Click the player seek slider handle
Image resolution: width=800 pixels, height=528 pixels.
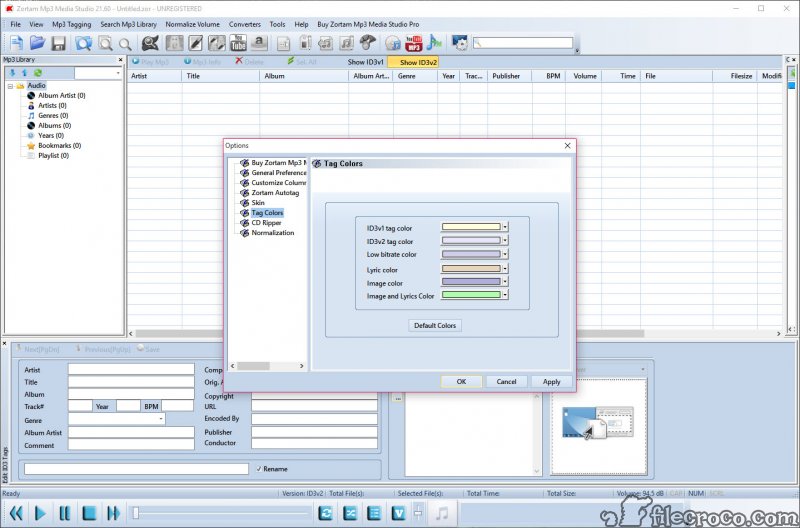click(x=136, y=513)
